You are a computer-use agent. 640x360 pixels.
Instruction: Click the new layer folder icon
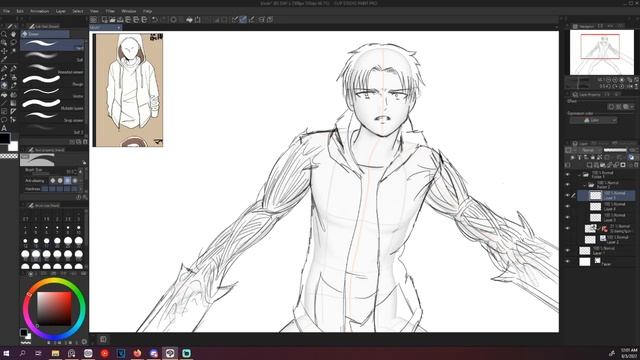[602, 165]
